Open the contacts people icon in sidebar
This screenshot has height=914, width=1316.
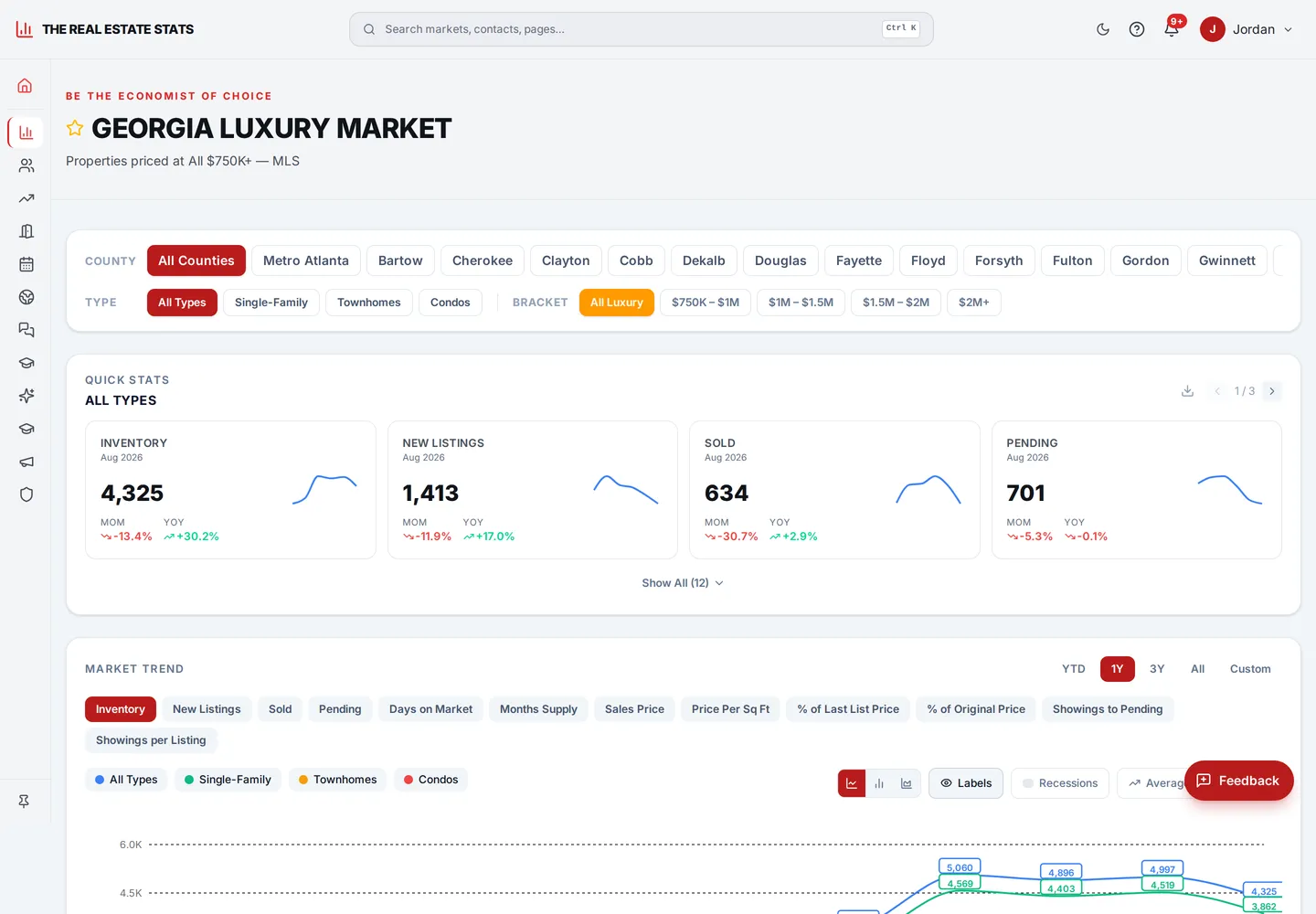26,165
